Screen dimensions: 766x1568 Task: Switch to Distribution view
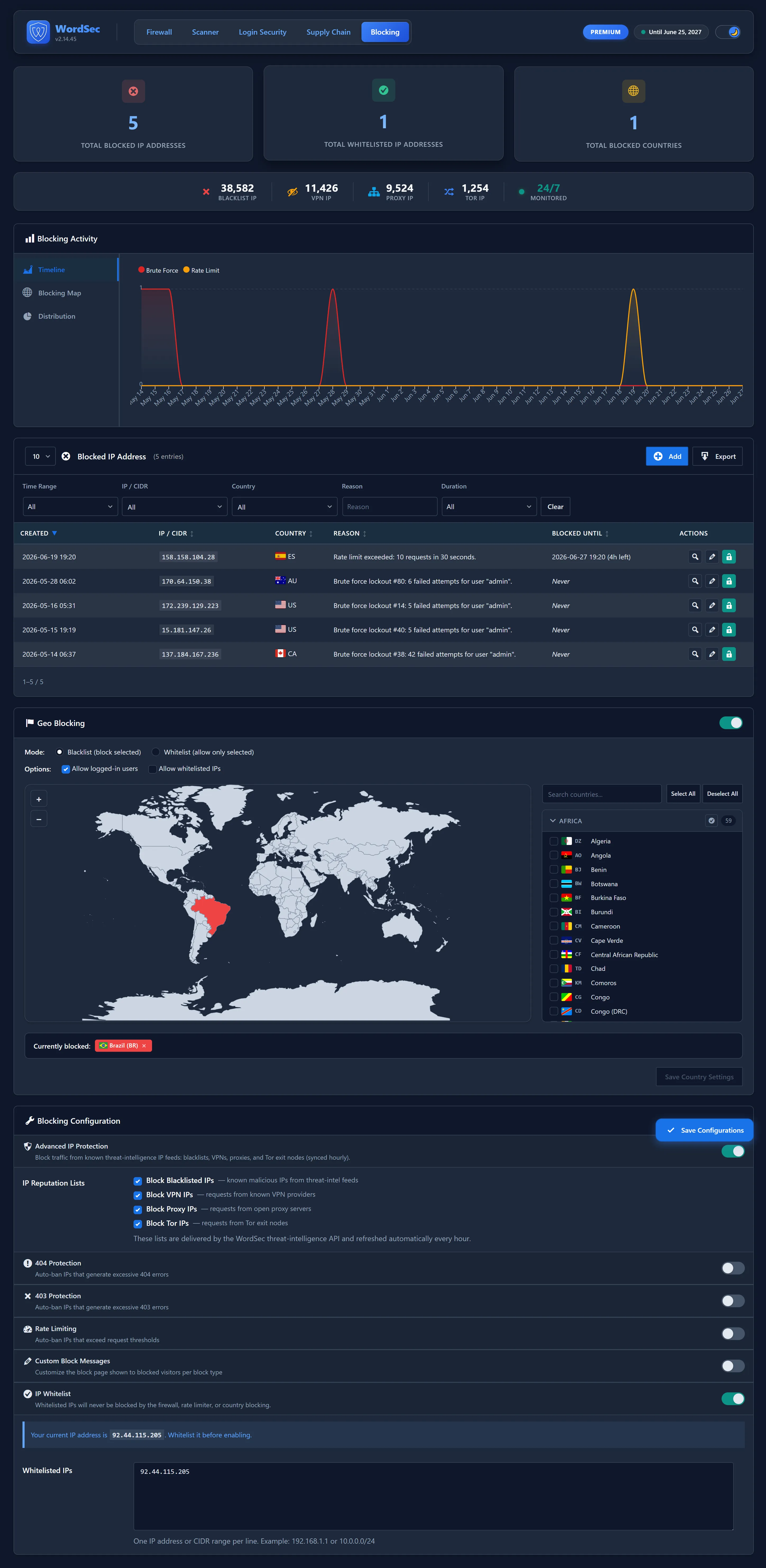click(57, 317)
